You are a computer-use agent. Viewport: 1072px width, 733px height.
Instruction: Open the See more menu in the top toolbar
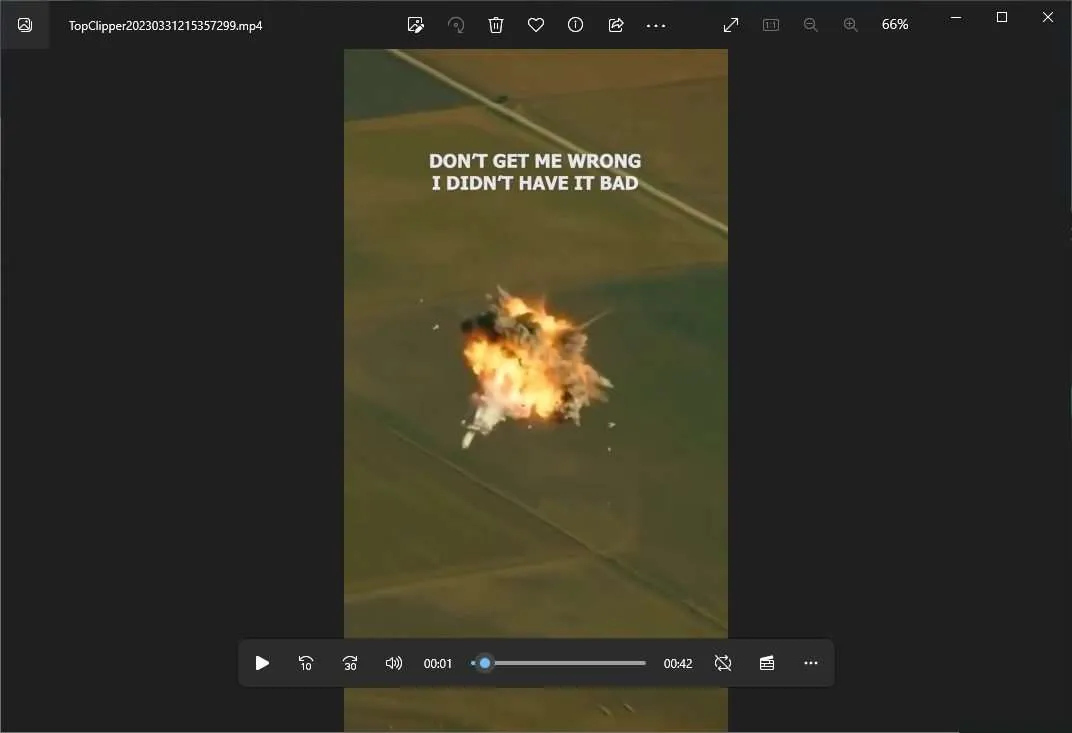coord(656,25)
